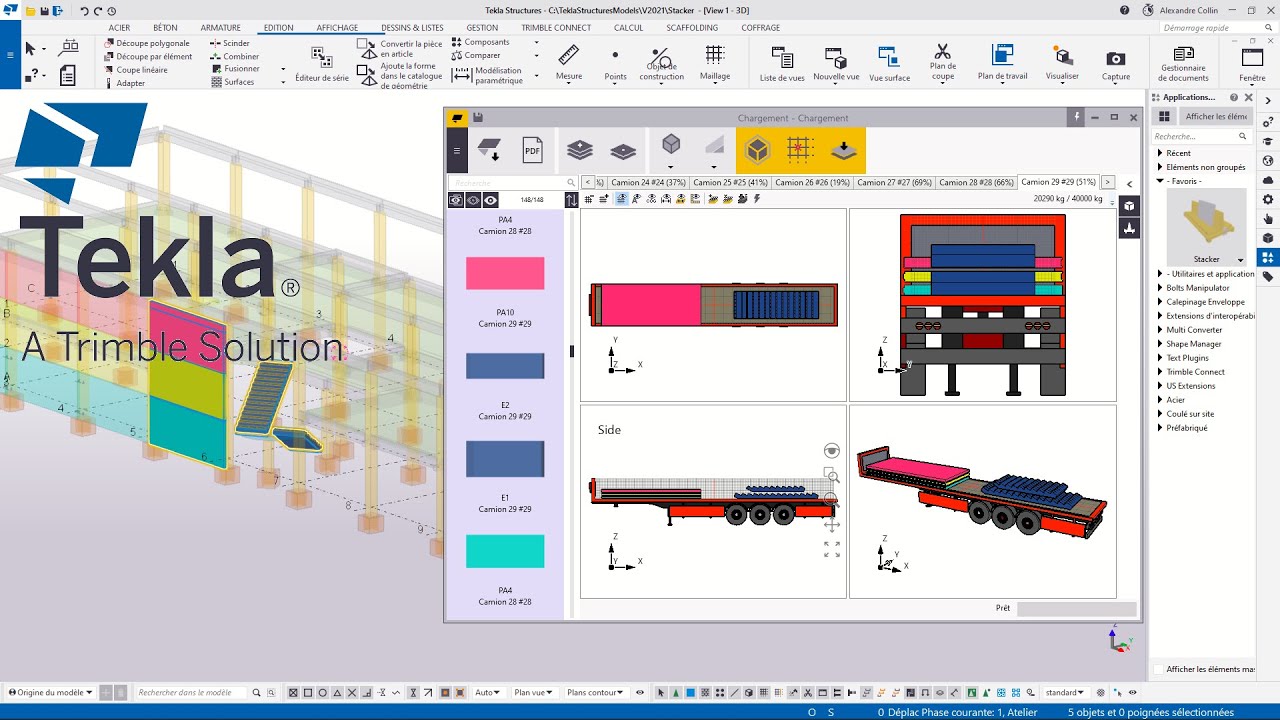Click the Vue surface tool
The width and height of the screenshot is (1280, 720).
tap(889, 63)
